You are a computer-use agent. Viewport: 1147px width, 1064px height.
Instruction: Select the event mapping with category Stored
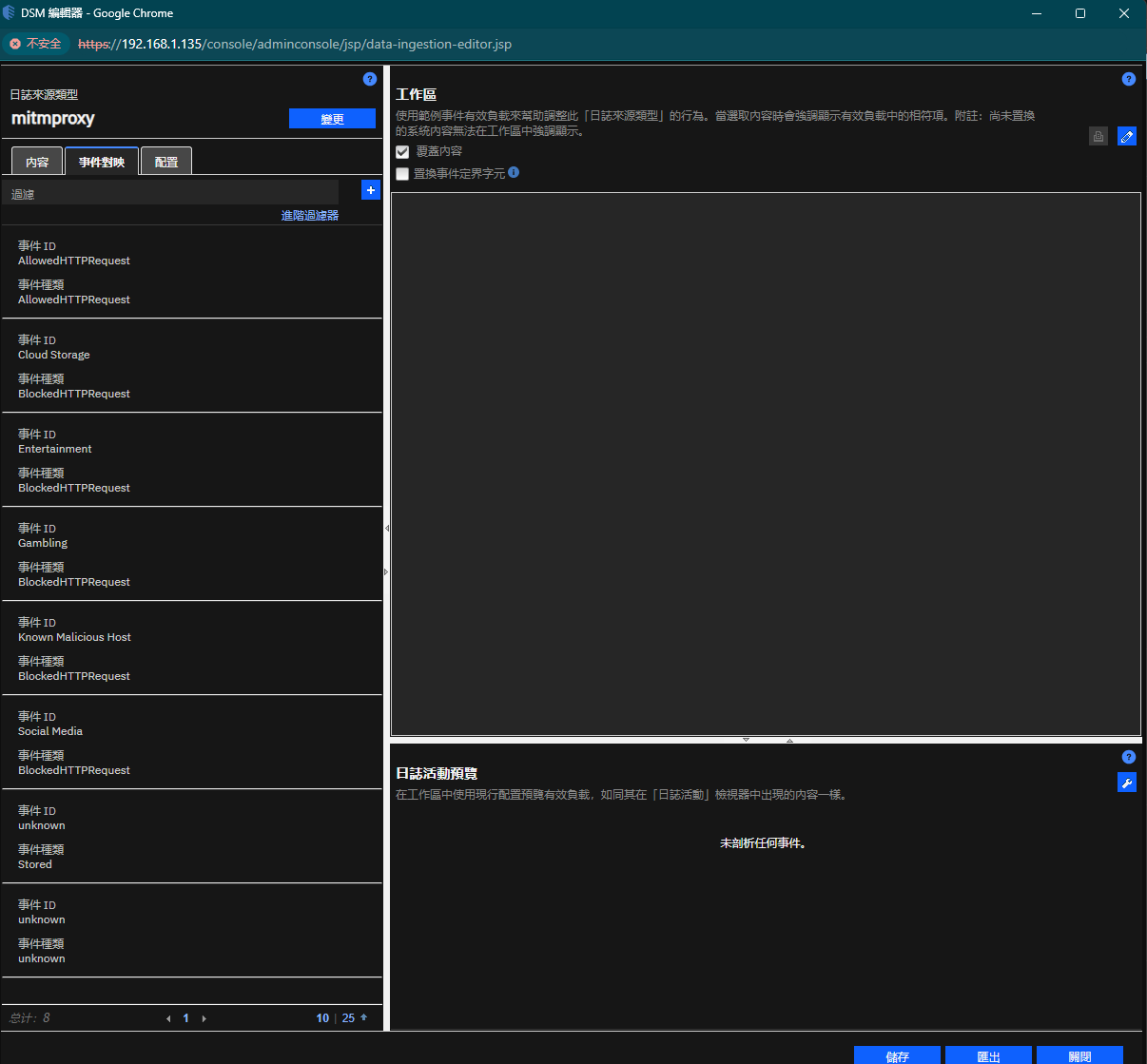tap(192, 837)
